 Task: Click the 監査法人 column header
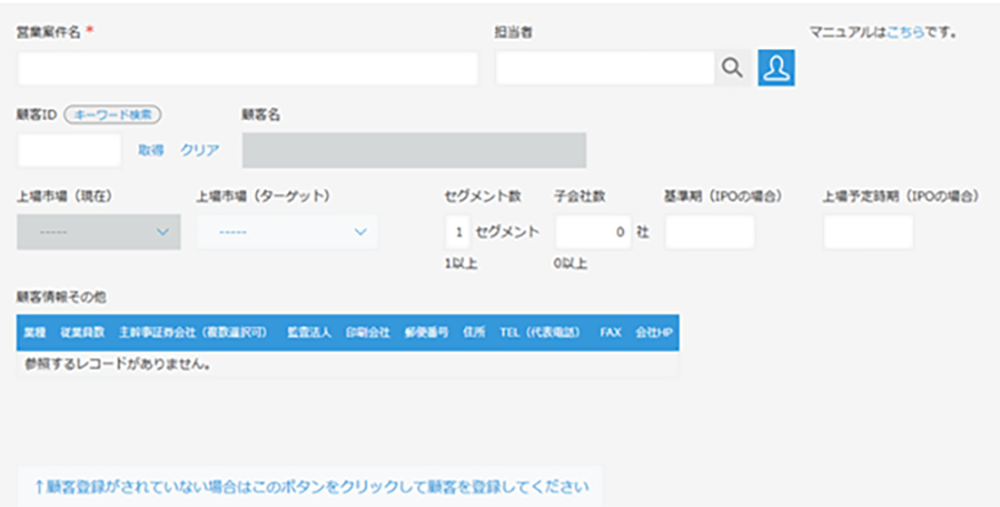[x=309, y=333]
